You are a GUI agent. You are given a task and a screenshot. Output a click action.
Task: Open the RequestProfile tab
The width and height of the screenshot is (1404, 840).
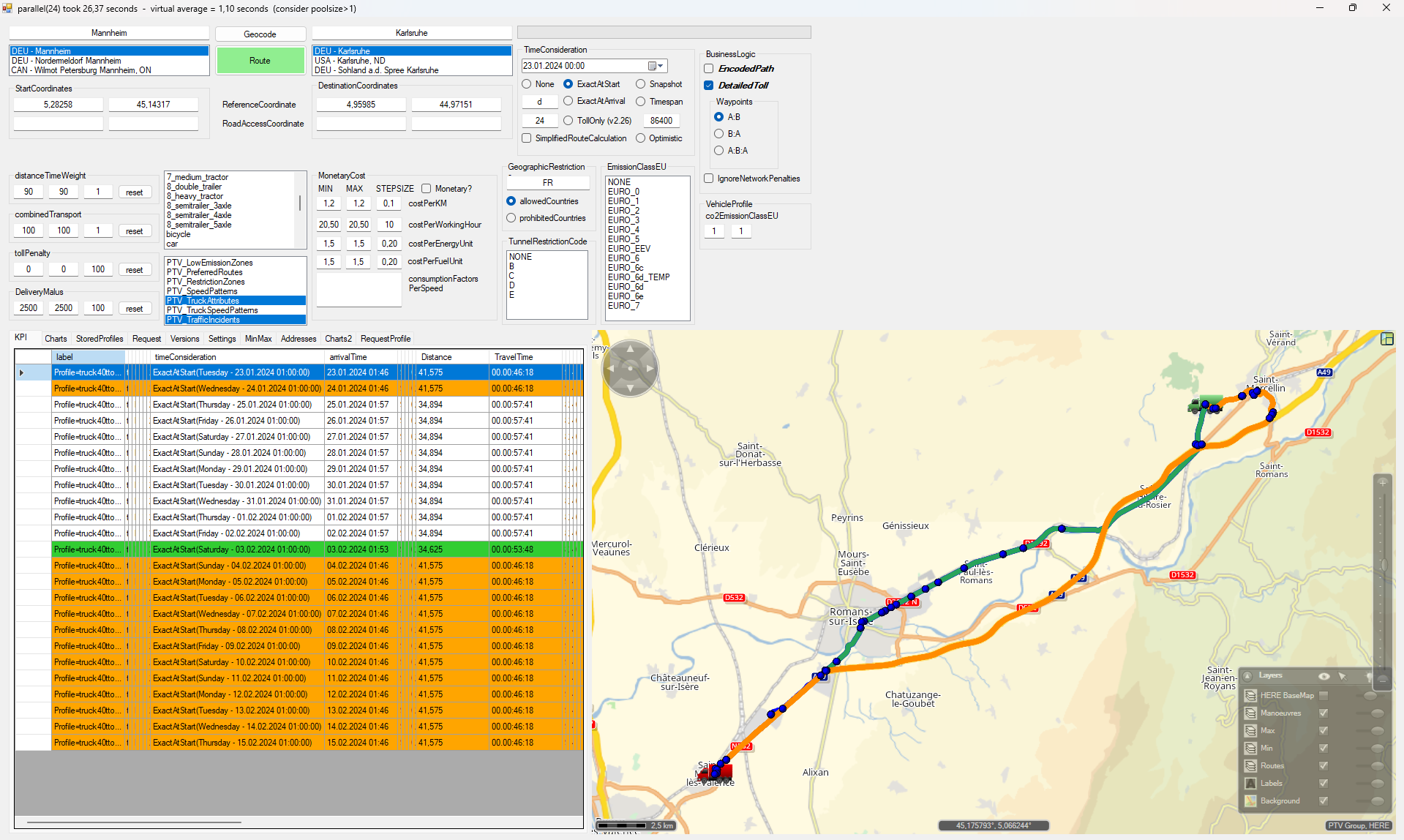(385, 339)
